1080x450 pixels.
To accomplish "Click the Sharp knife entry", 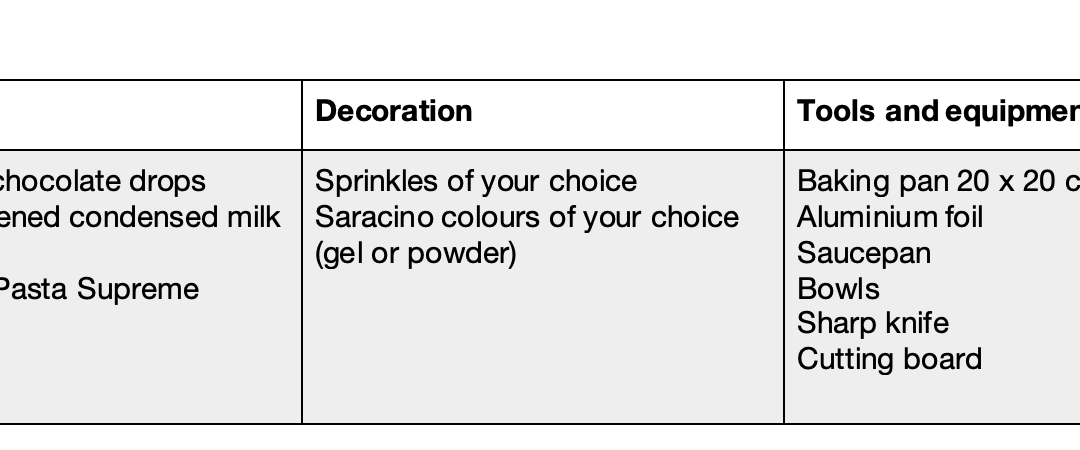I will point(873,324).
